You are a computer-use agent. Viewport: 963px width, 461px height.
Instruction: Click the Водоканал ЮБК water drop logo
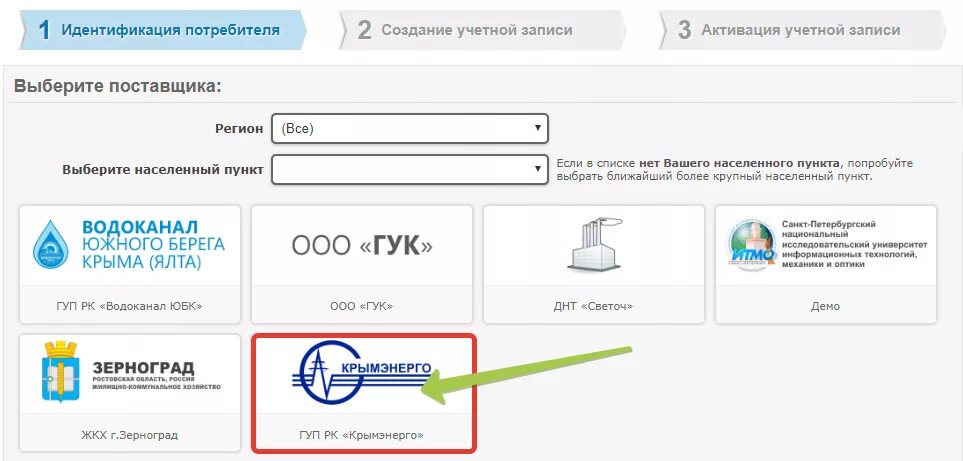51,245
